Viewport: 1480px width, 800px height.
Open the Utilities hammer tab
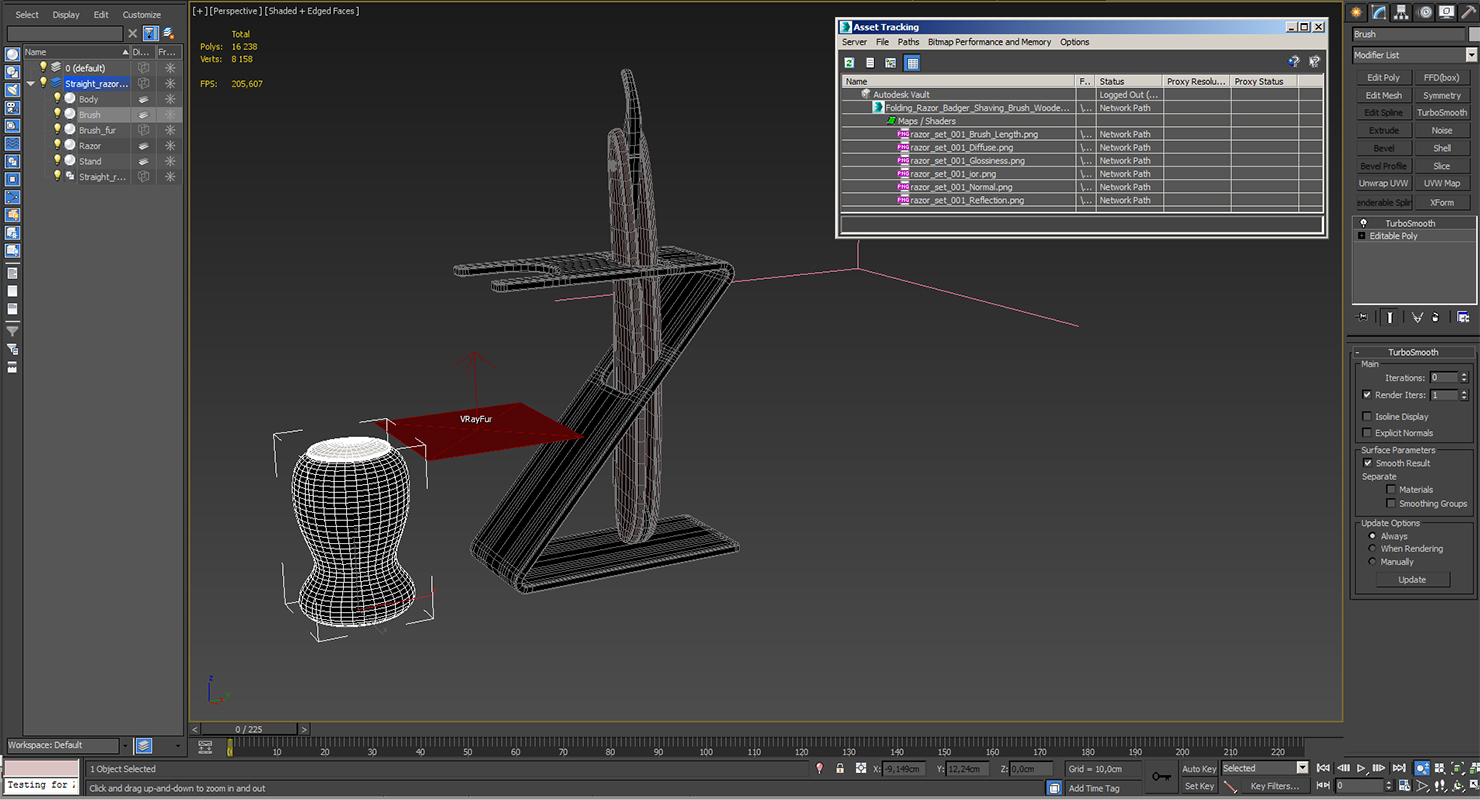coord(1468,12)
